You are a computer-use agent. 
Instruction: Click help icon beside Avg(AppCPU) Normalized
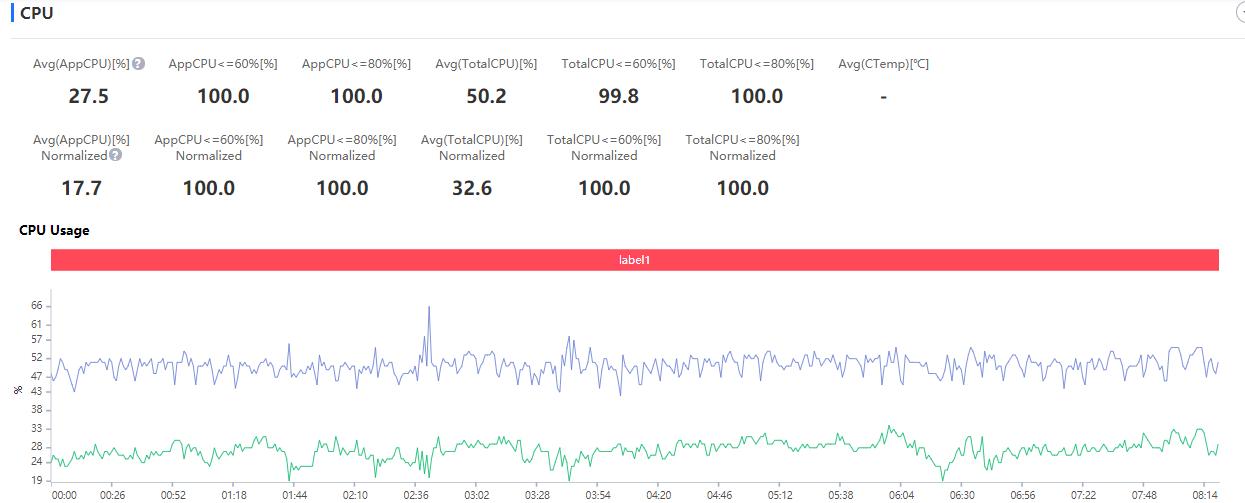pyautogui.click(x=116, y=155)
